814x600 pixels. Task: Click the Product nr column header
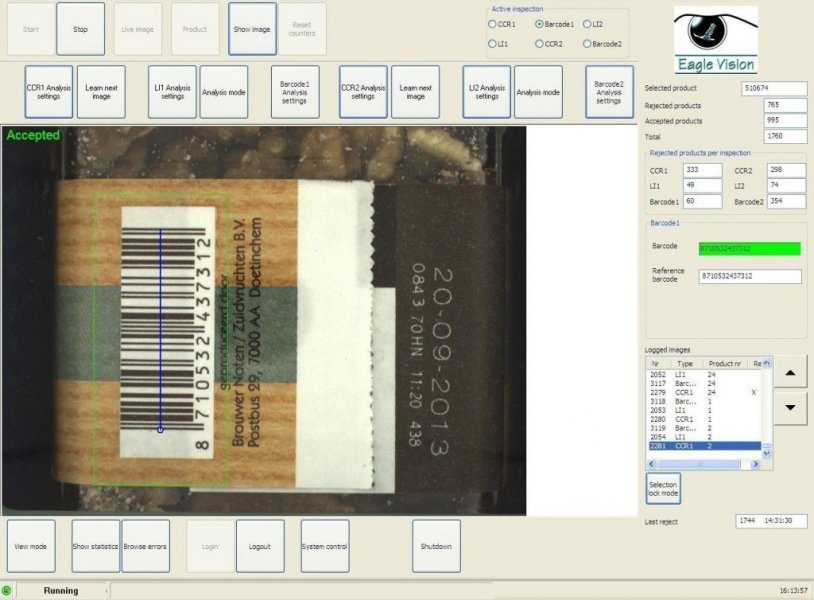[x=725, y=363]
